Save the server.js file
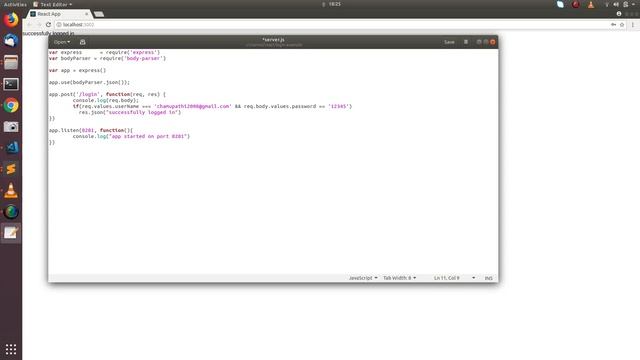This screenshot has width=640, height=360. click(449, 42)
